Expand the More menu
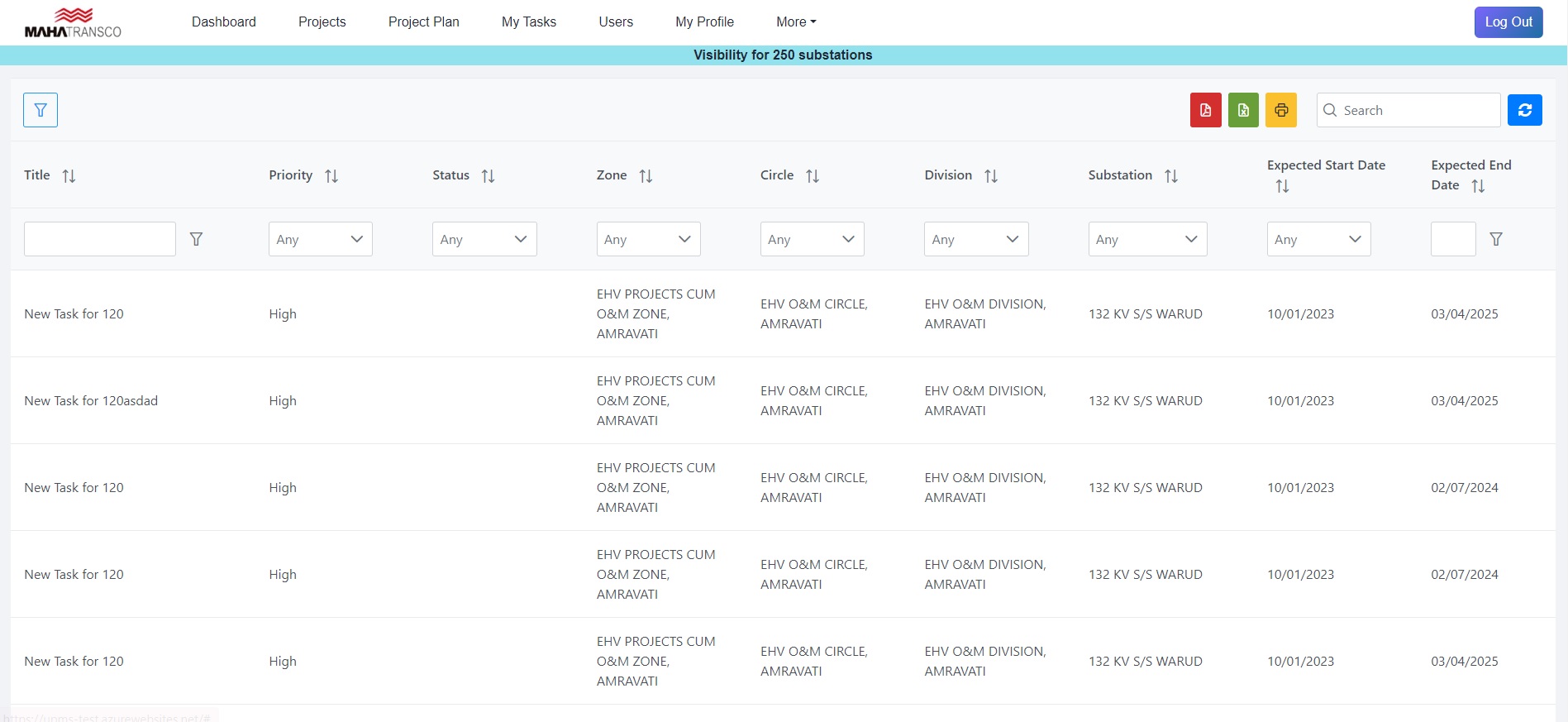1568x722 pixels. tap(796, 22)
